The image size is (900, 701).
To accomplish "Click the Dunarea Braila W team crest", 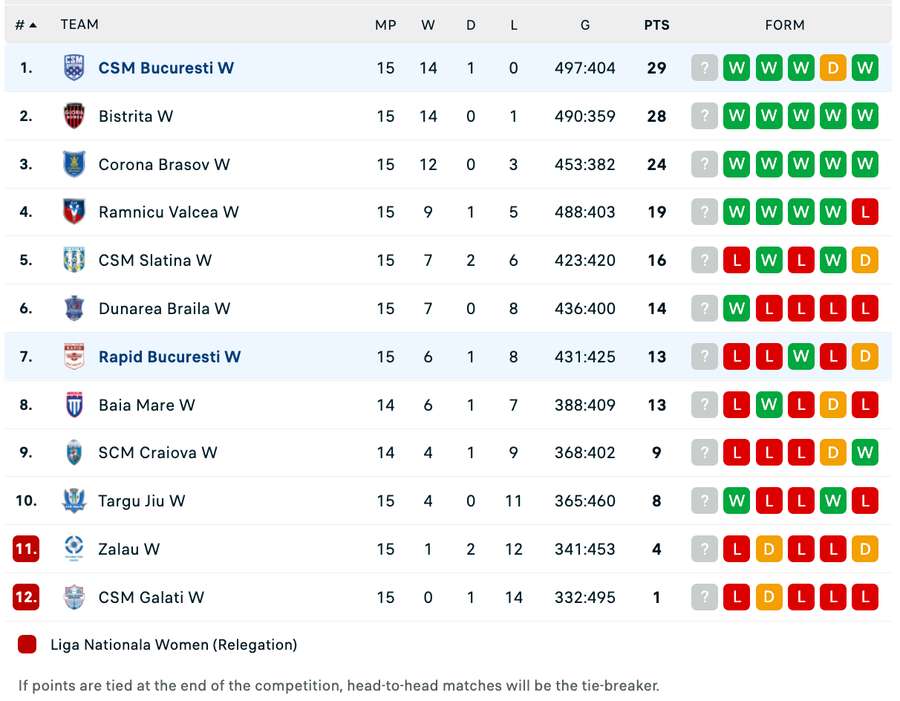I will coord(74,308).
